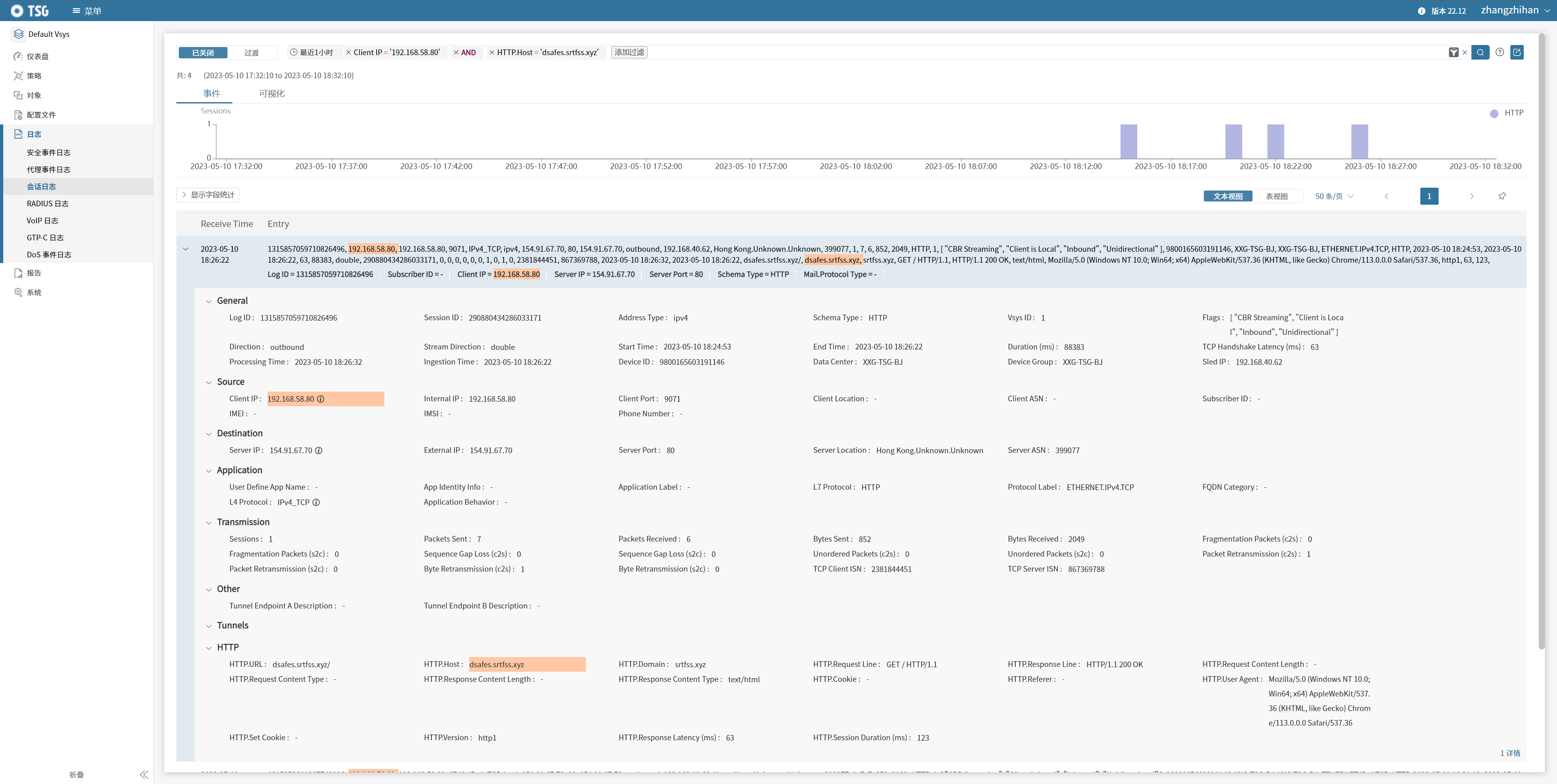Click the info icon next to Server IP
Screen dimensions: 1557x784
[x=319, y=450]
